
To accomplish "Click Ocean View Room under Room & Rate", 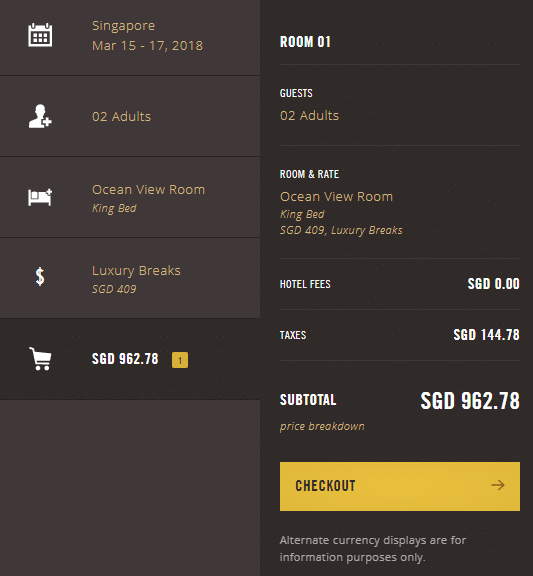I will 336,197.
